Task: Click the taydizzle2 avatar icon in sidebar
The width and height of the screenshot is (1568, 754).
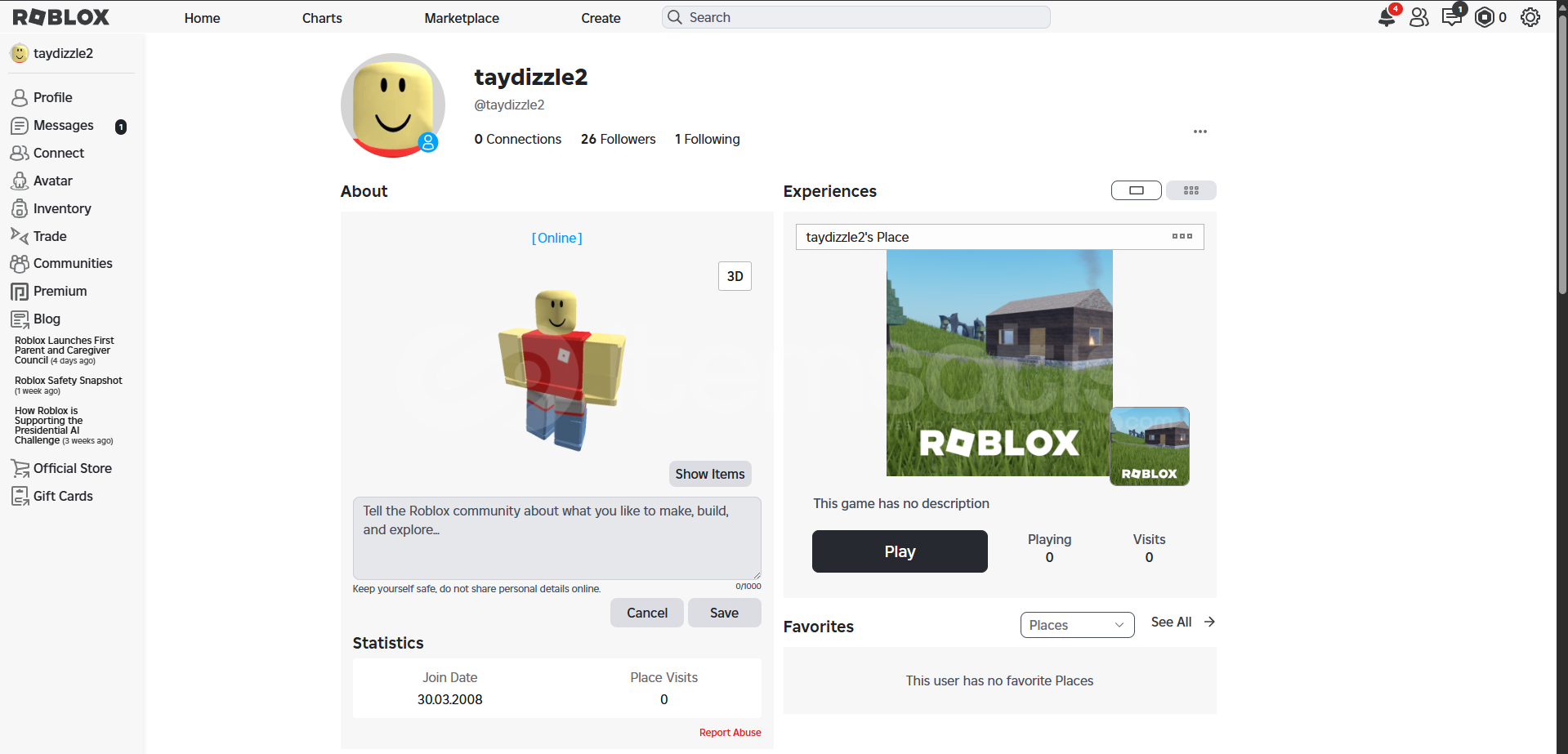Action: point(20,54)
